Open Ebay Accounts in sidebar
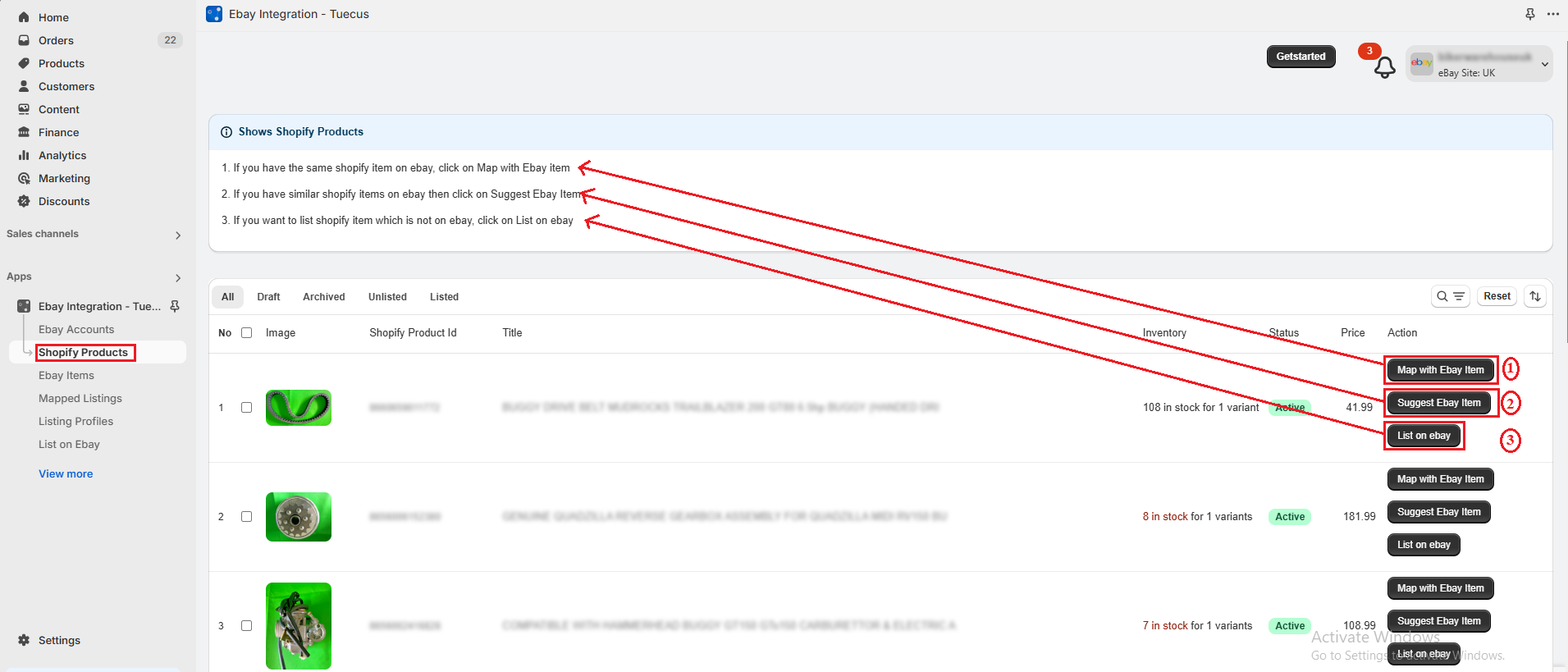This screenshot has height=672, width=1568. (76, 329)
